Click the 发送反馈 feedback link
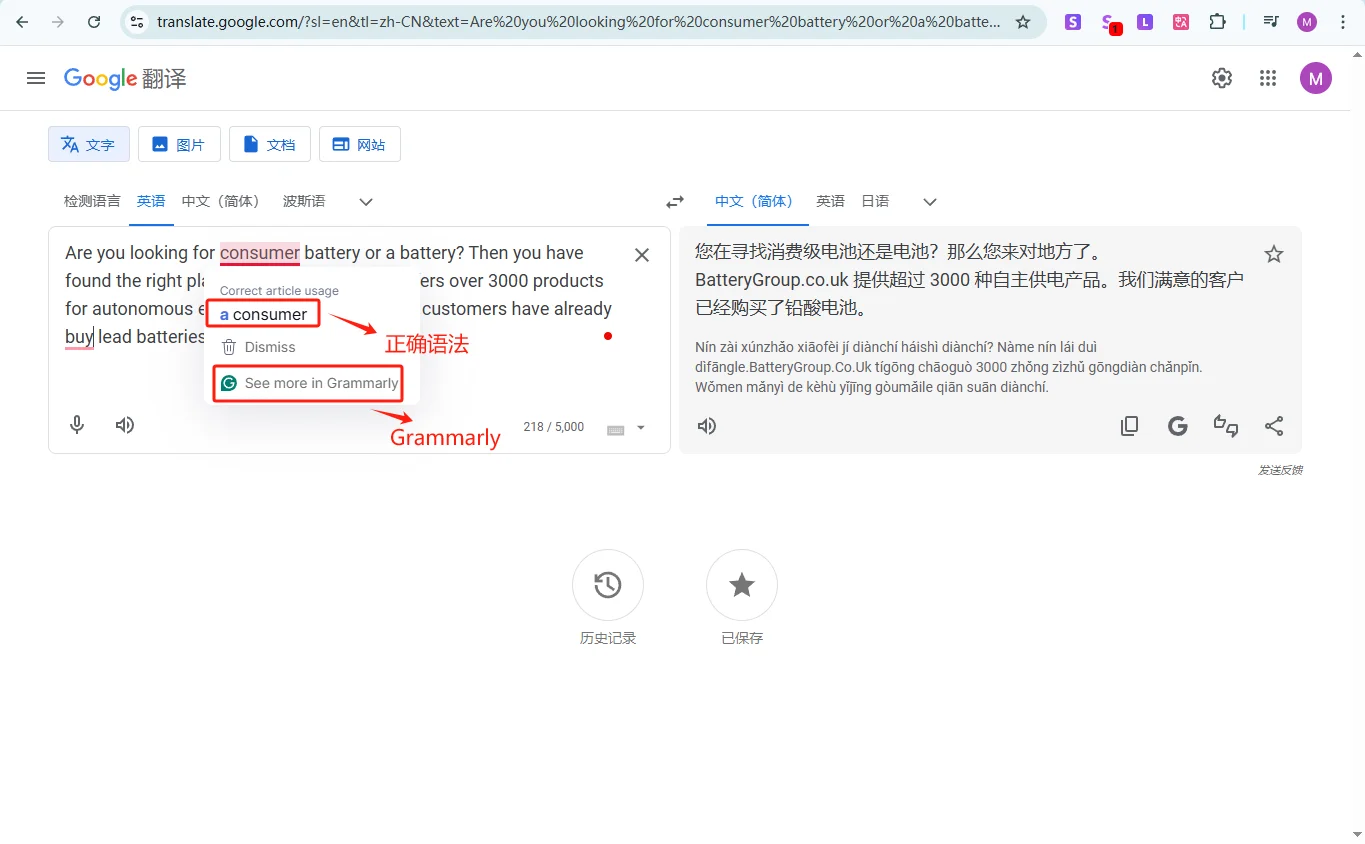This screenshot has height=844, width=1365. [1280, 469]
